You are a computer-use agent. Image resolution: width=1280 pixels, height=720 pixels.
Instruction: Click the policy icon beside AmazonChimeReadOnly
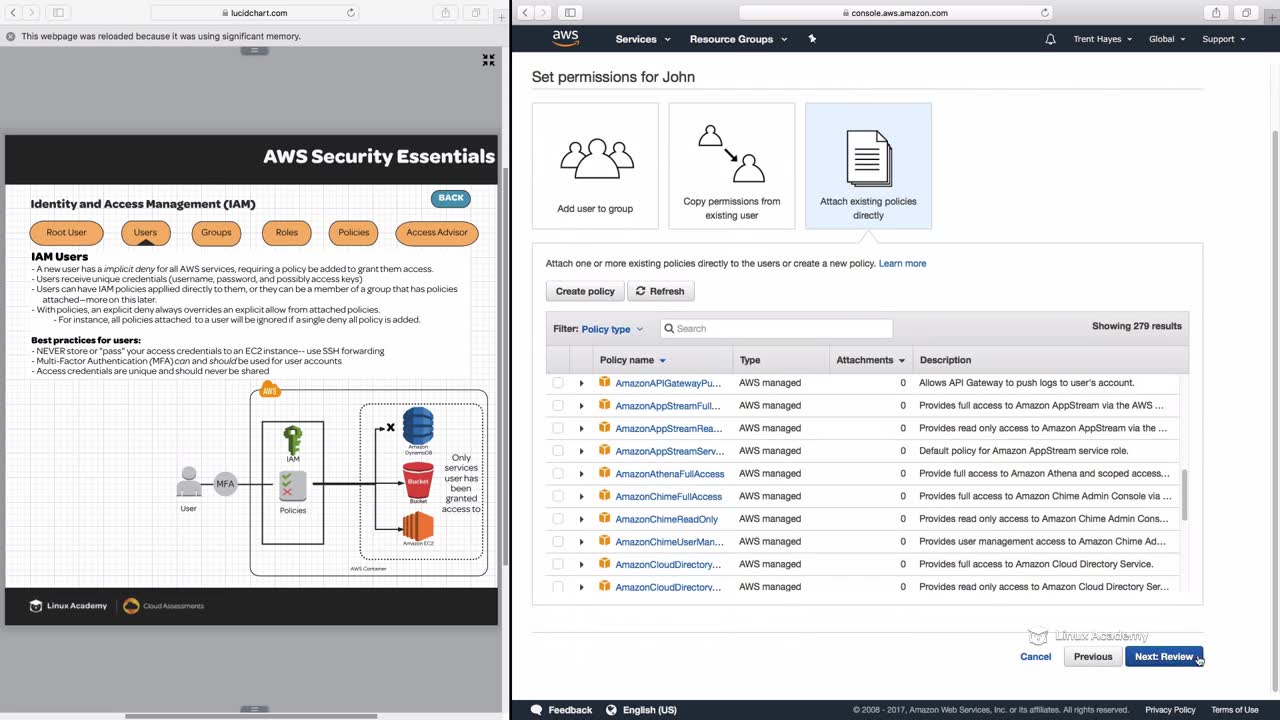tap(604, 518)
